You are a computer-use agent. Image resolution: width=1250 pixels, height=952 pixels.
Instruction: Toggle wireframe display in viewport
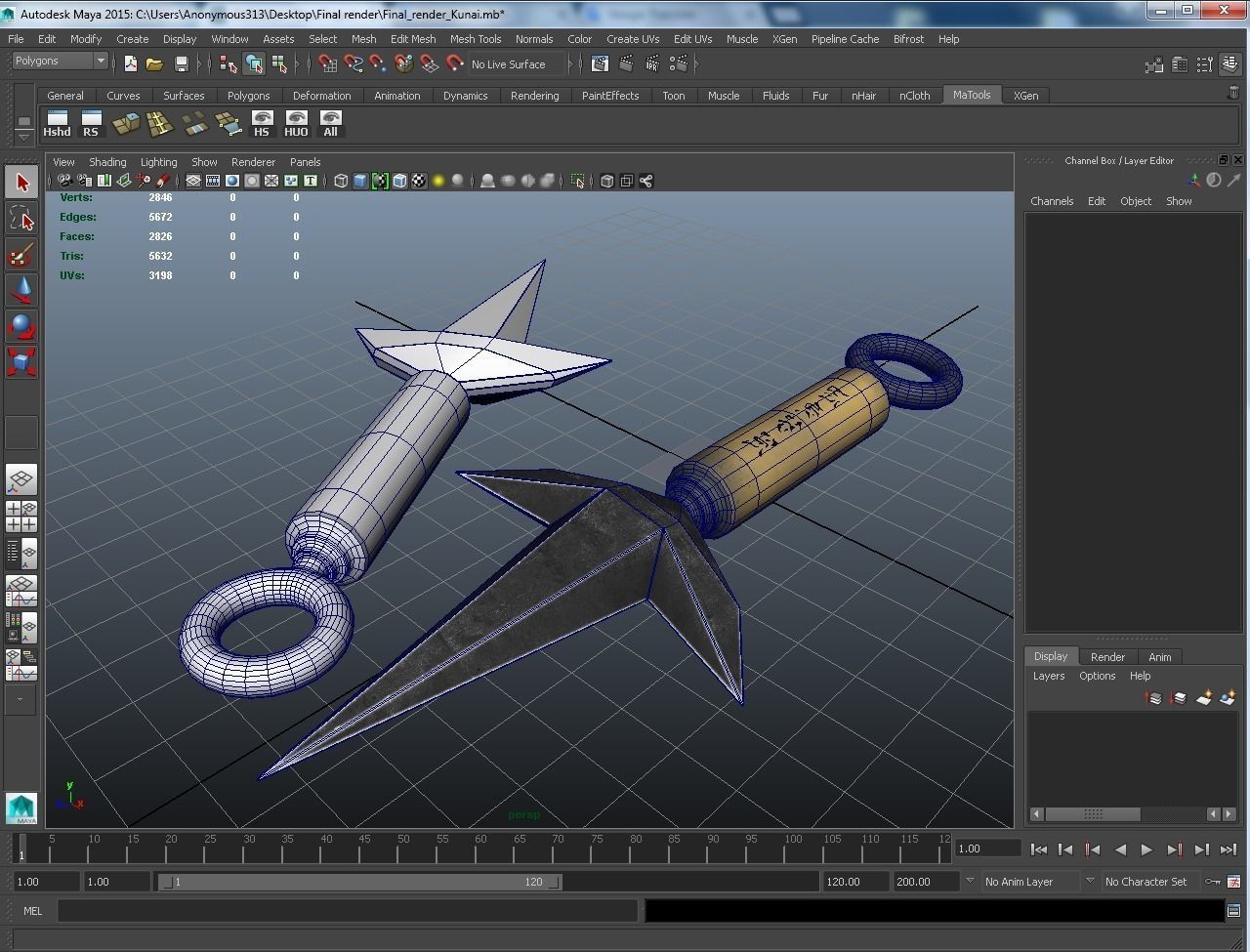(x=341, y=181)
